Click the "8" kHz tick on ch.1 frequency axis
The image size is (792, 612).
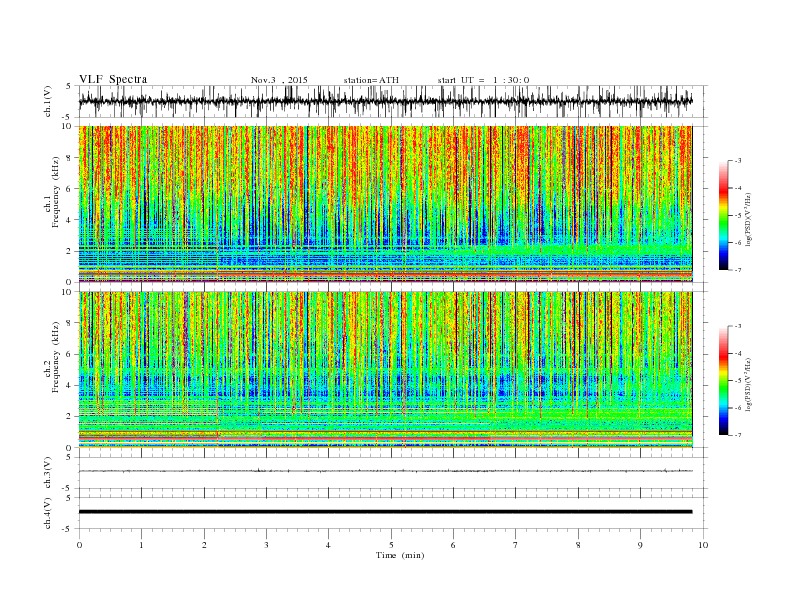coord(69,158)
